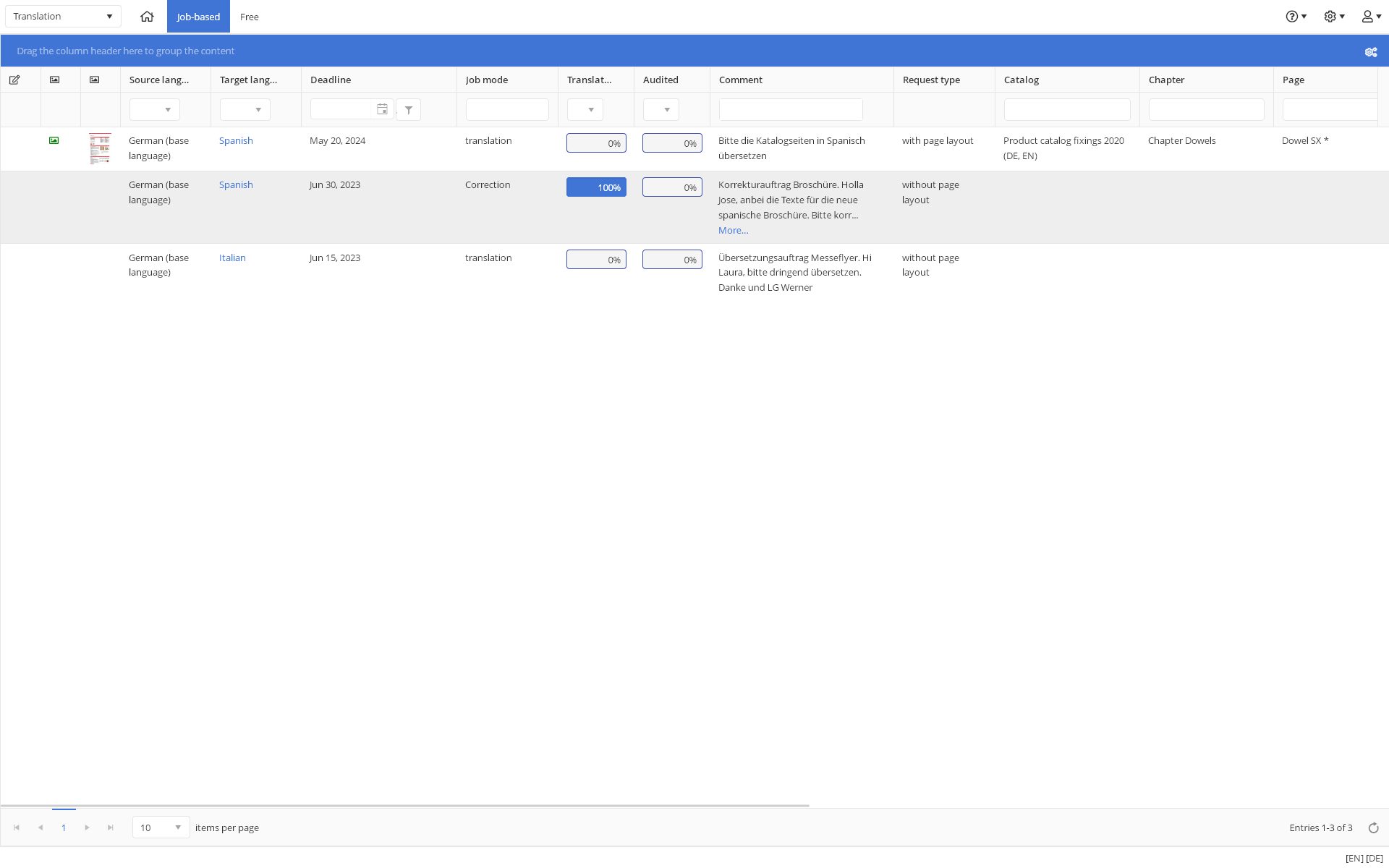Focus the Catalog filter field
Viewport: 1389px width, 868px height.
pyautogui.click(x=1067, y=110)
